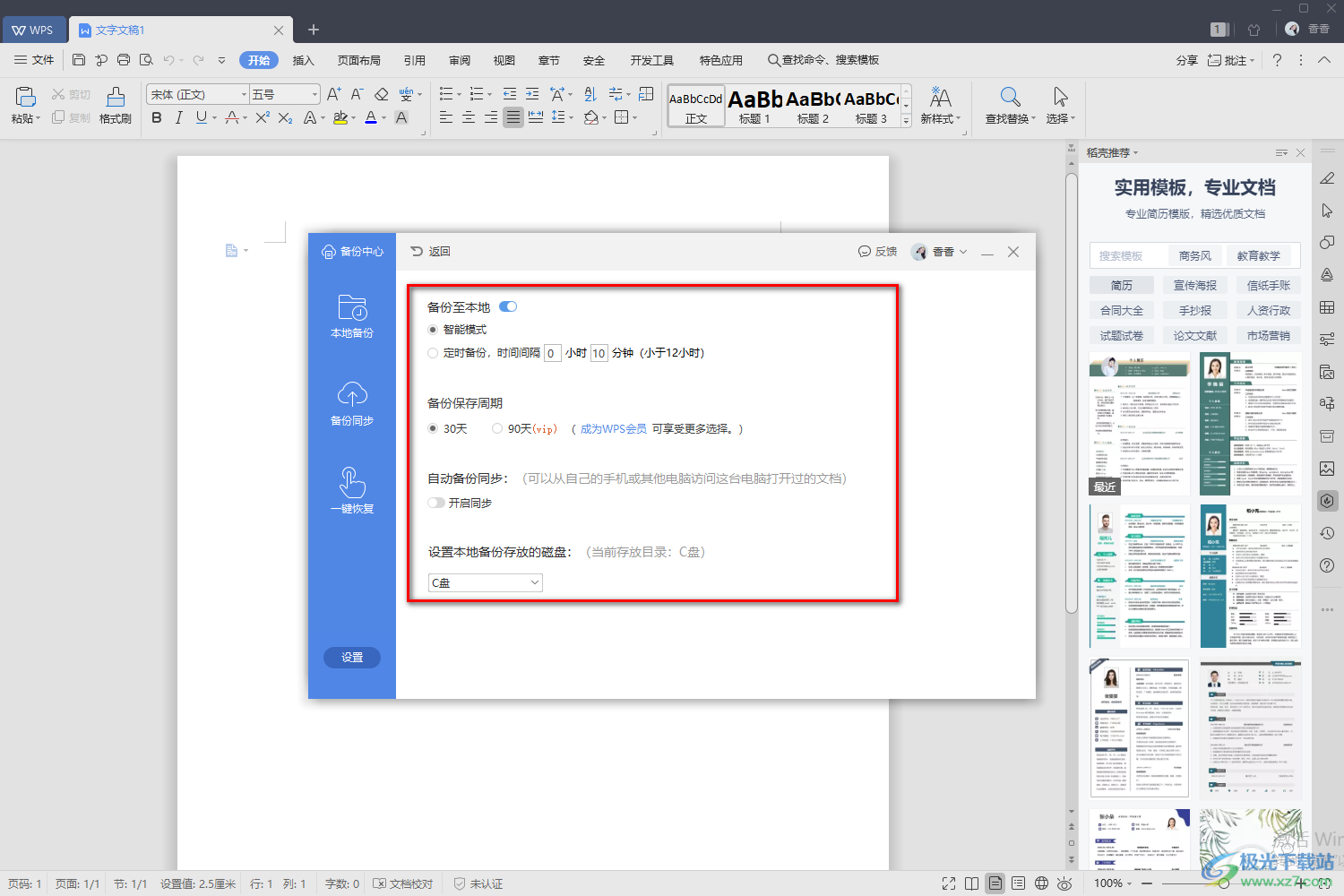Click the Bold formatting icon
Screen dimensions: 1344x896
click(157, 117)
